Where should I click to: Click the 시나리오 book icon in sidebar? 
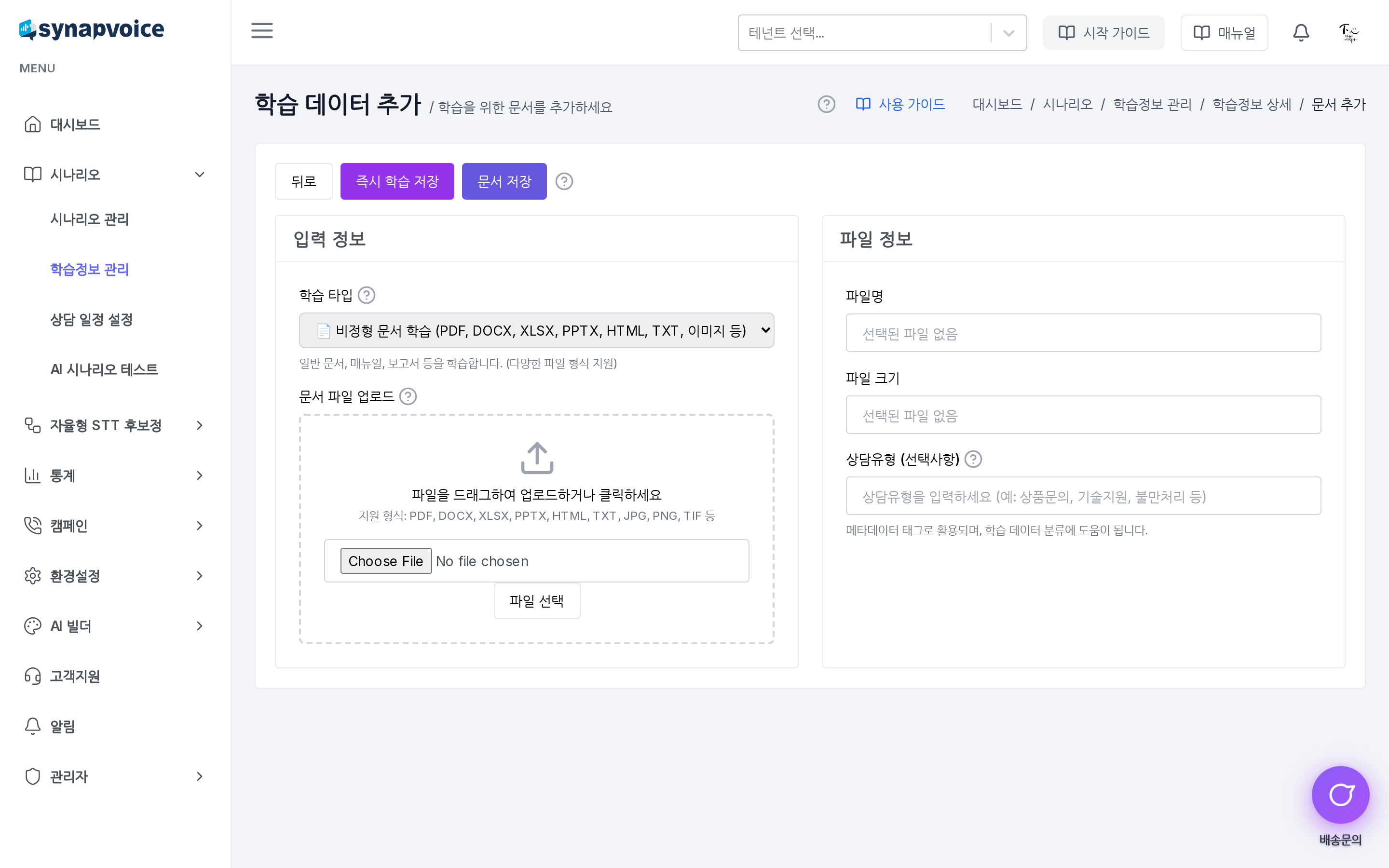point(33,174)
